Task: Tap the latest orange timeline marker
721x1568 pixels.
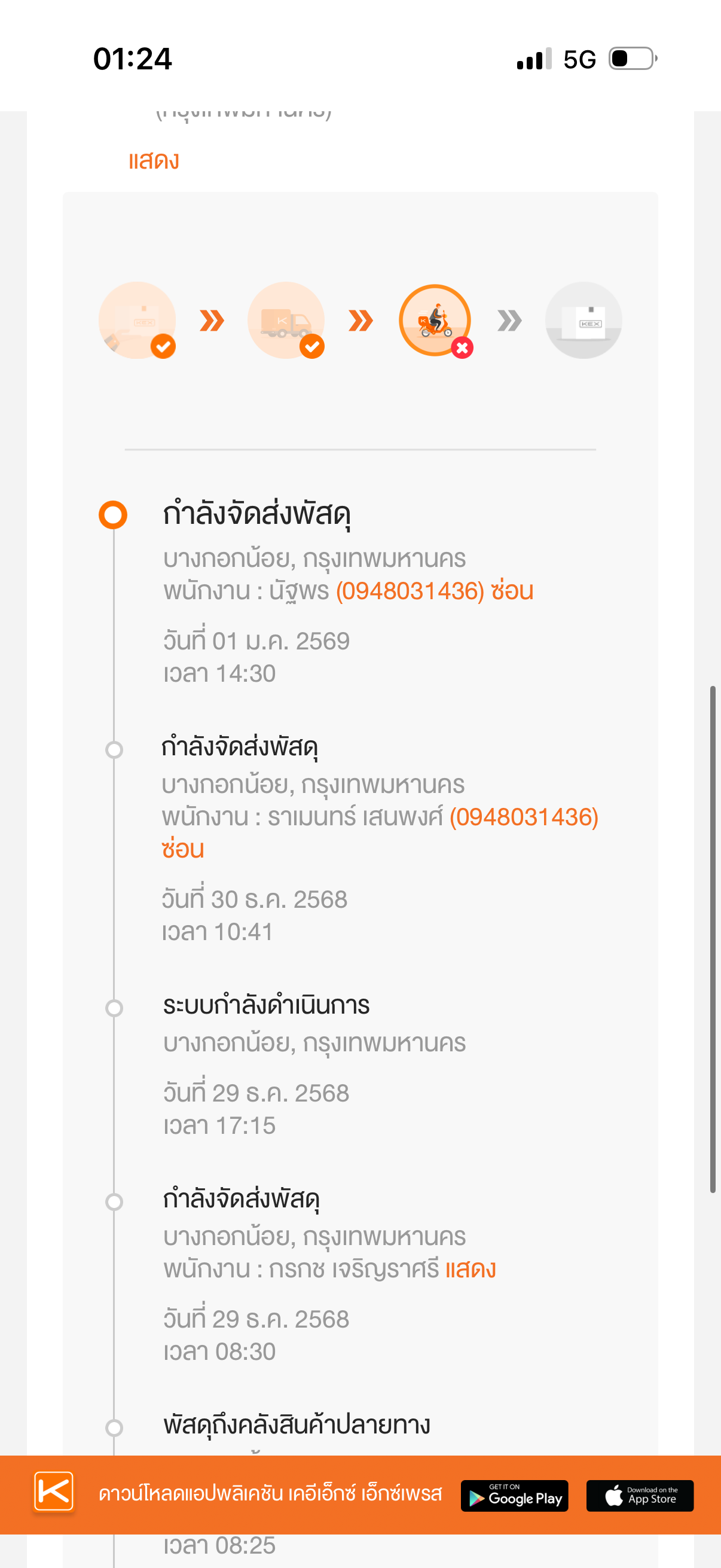Action: pyautogui.click(x=113, y=515)
